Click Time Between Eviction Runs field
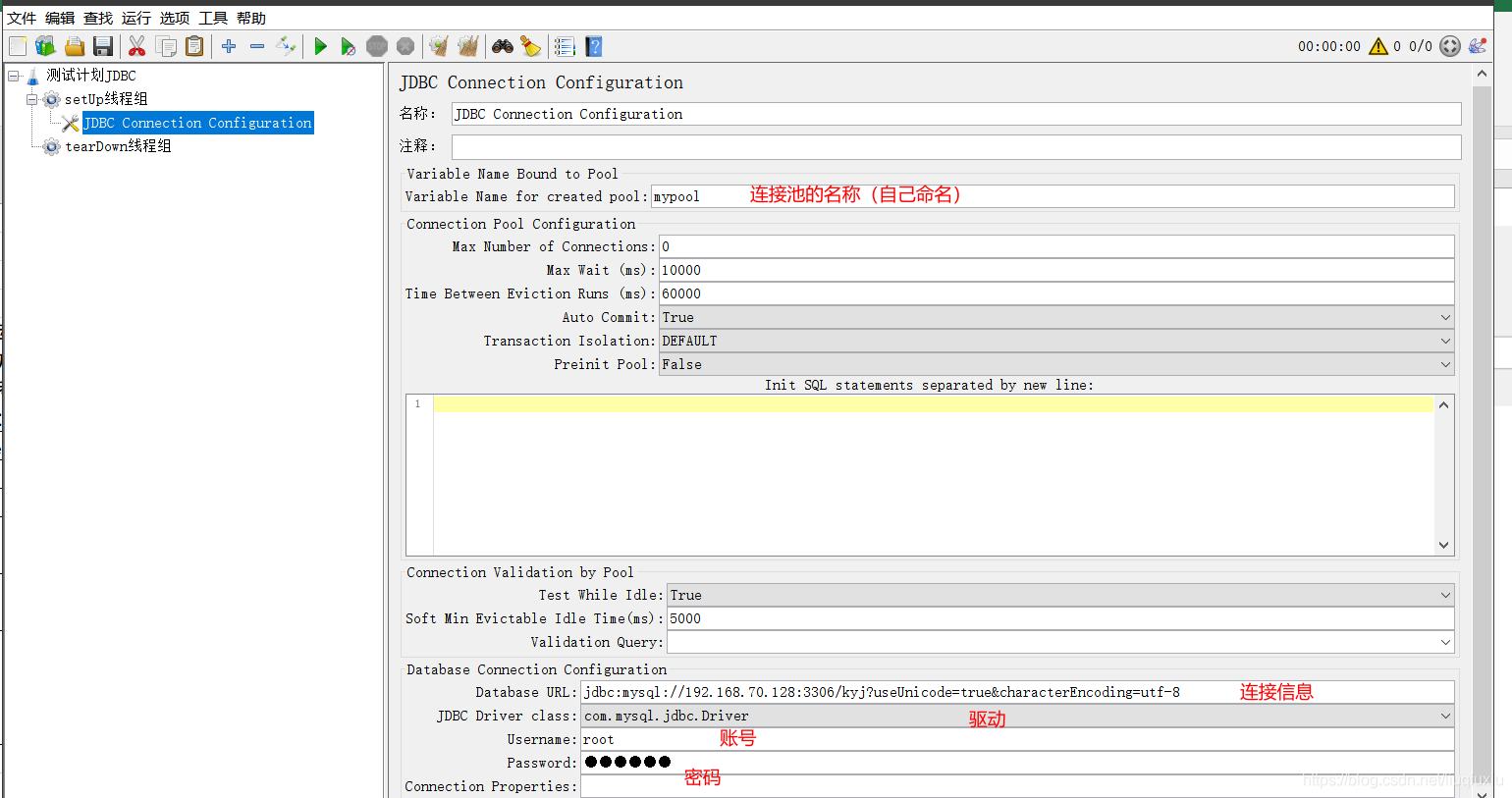Viewport: 1512px width, 798px height. point(1056,293)
